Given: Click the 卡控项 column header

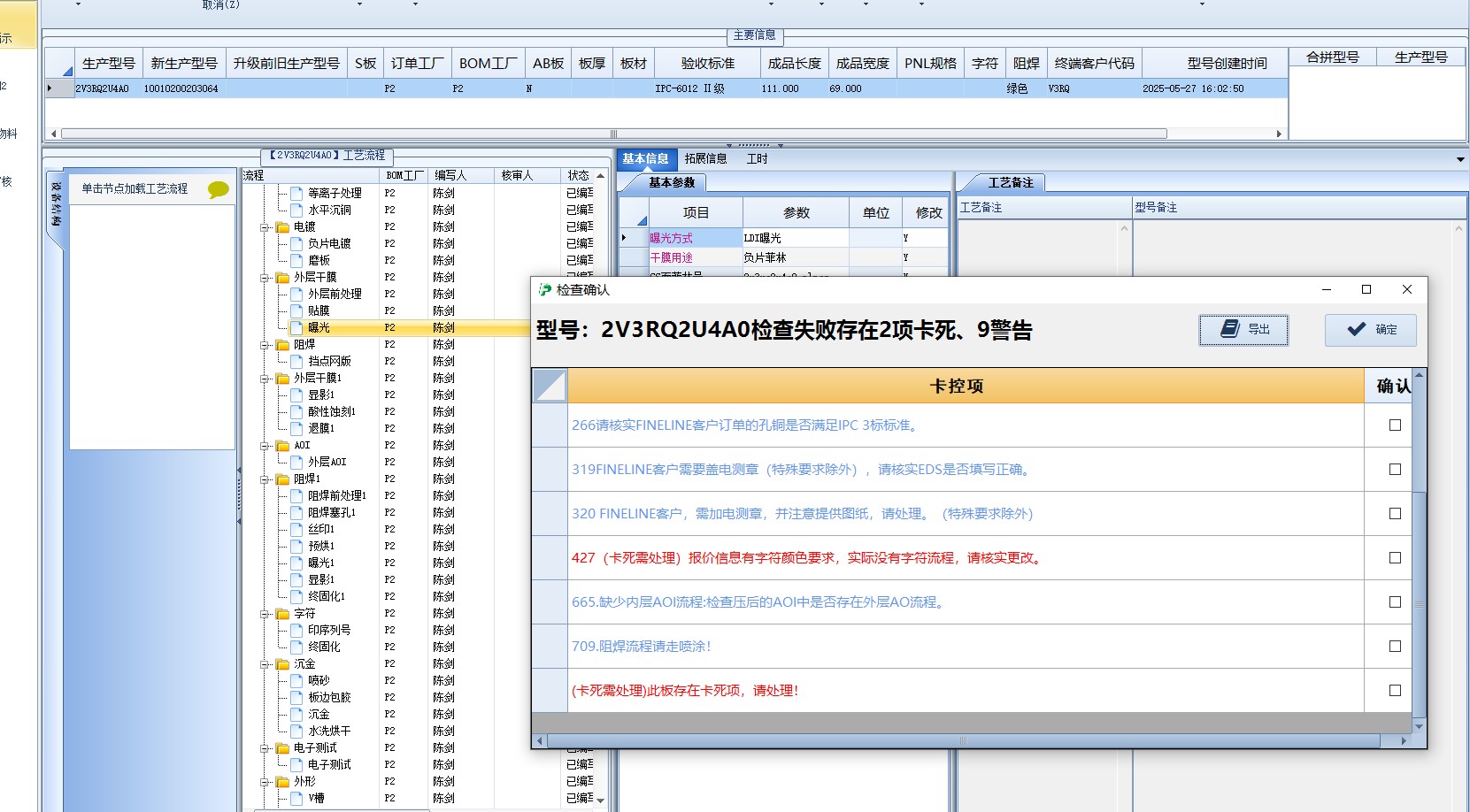Looking at the screenshot, I should point(966,386).
